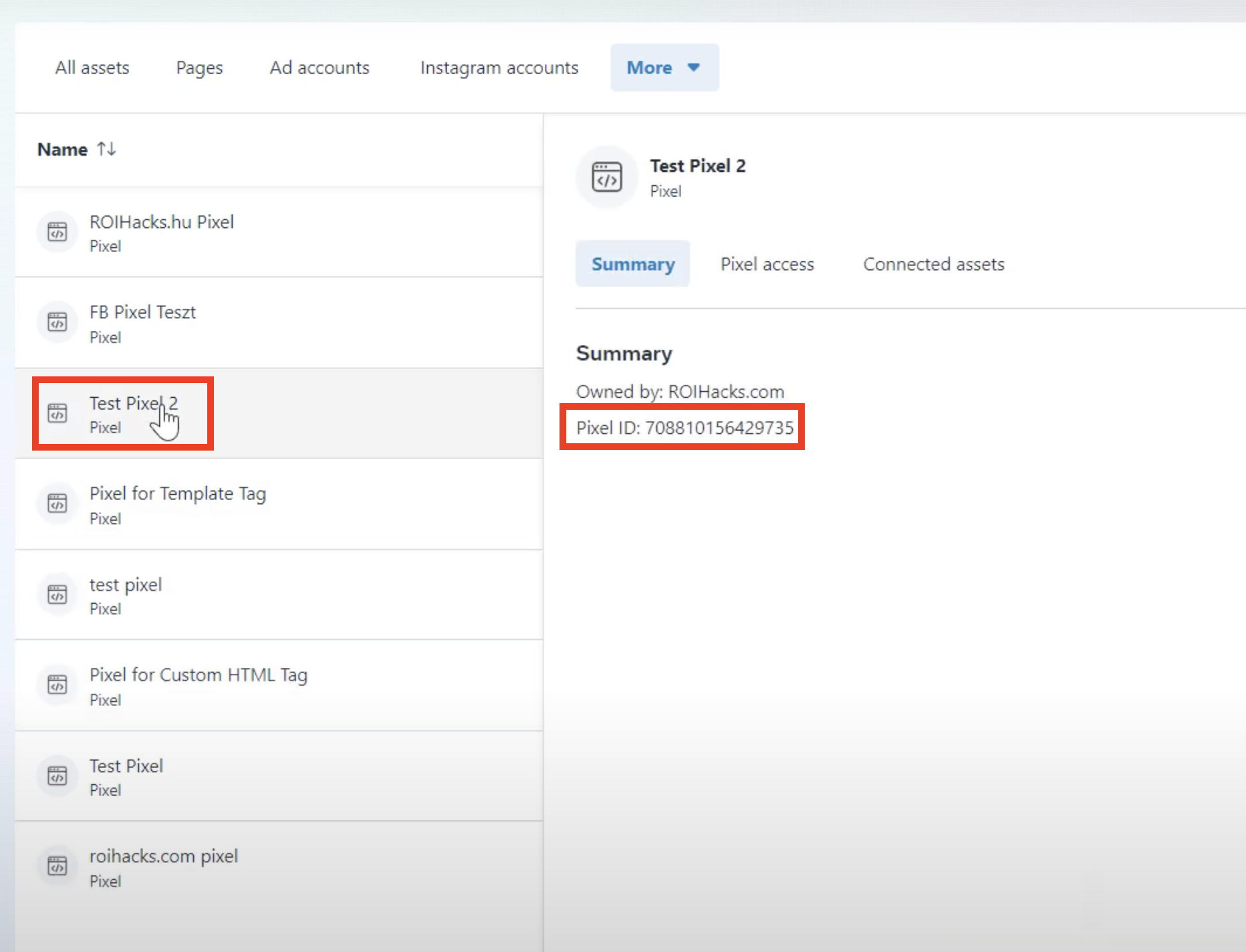1246x952 pixels.
Task: Click the Pixel ID 708810156429735 text
Action: [x=685, y=428]
